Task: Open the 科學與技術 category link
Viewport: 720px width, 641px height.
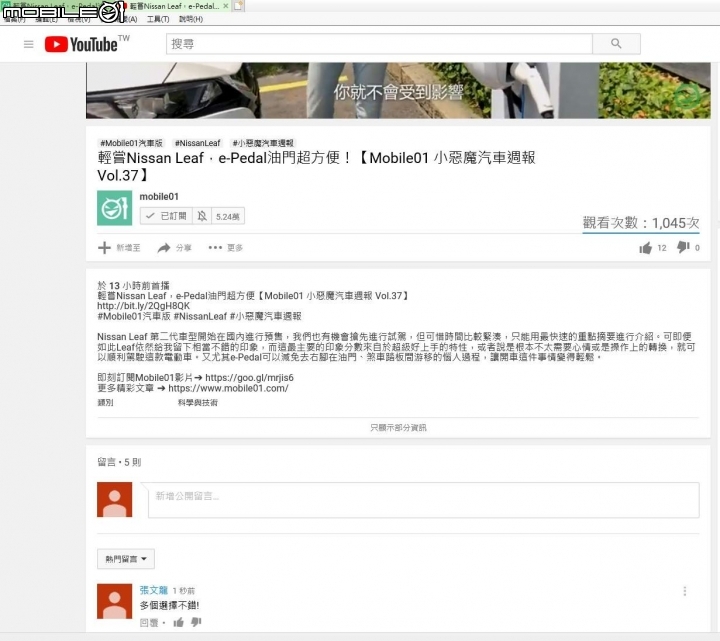Action: [x=197, y=403]
